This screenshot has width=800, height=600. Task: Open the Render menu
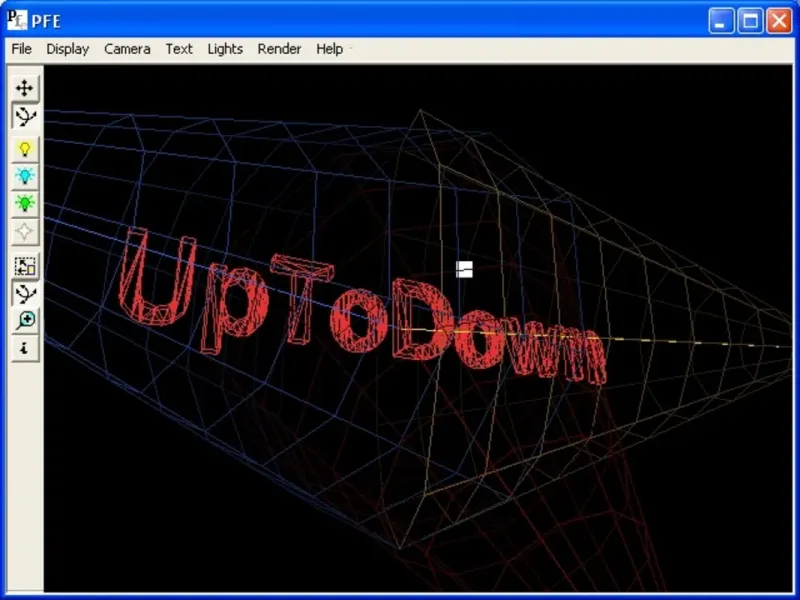pos(280,49)
